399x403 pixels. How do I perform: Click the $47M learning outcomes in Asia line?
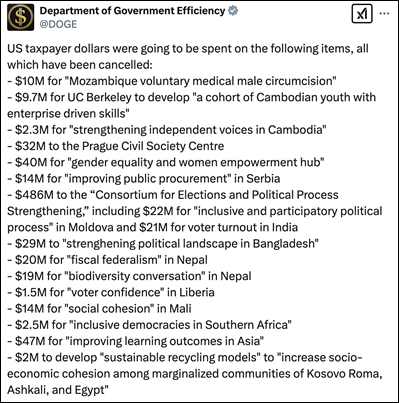click(x=136, y=341)
